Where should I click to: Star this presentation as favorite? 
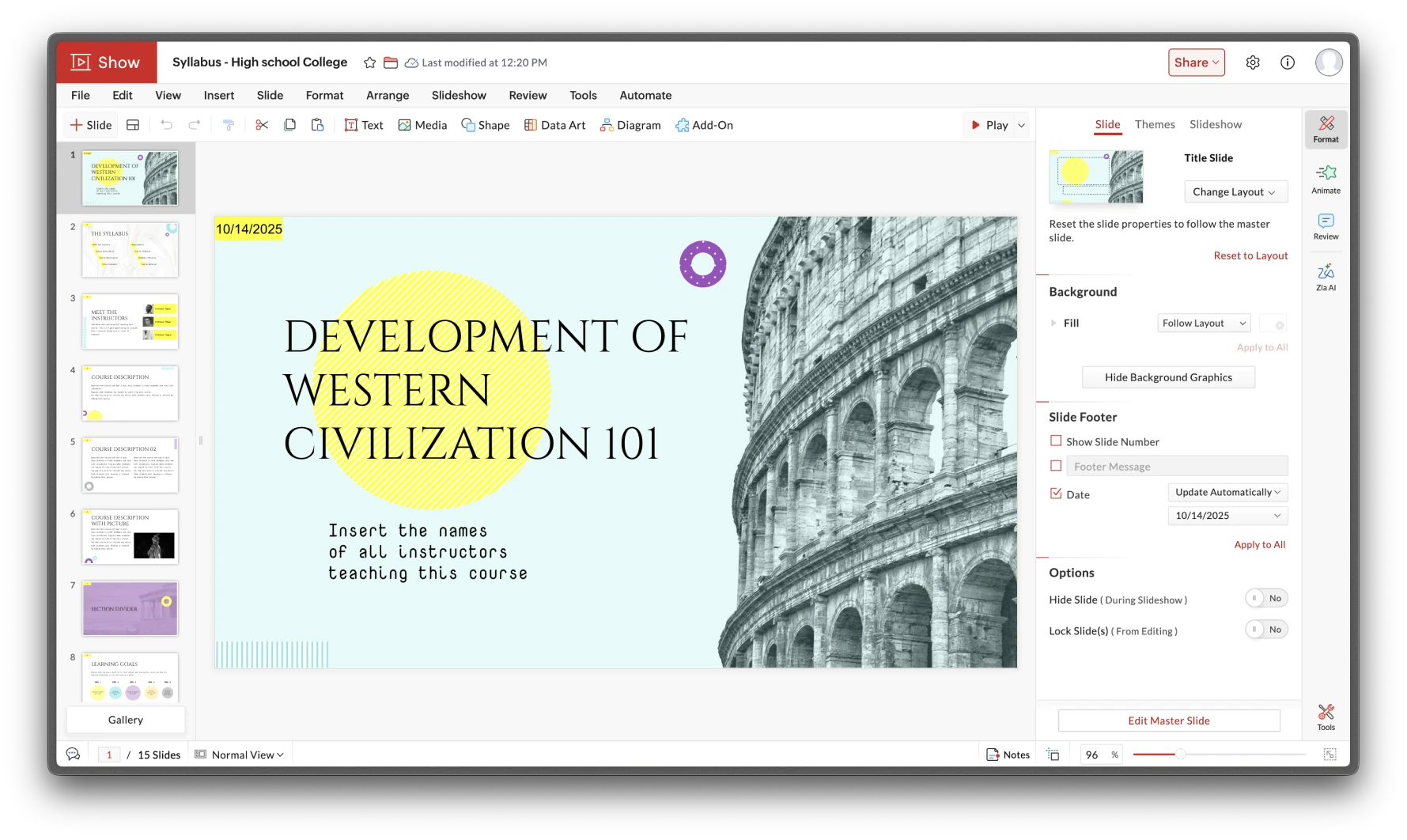[x=369, y=62]
